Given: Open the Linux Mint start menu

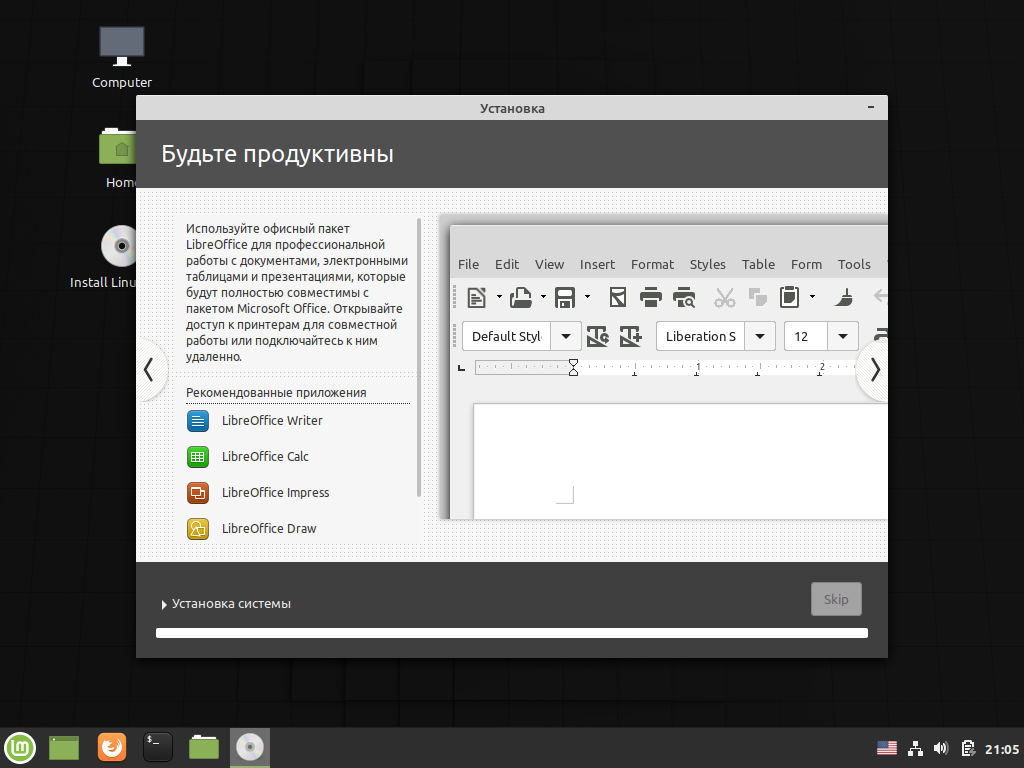Looking at the screenshot, I should (x=20, y=747).
